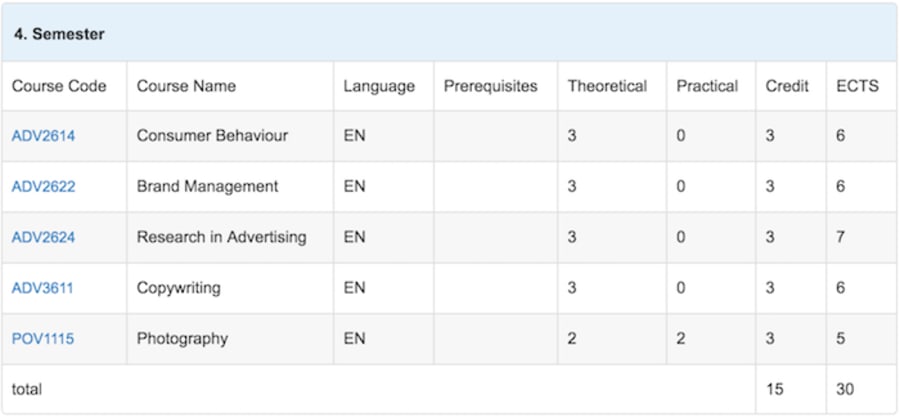This screenshot has height=417, width=900.
Task: Select the Language column header
Action: tap(379, 87)
